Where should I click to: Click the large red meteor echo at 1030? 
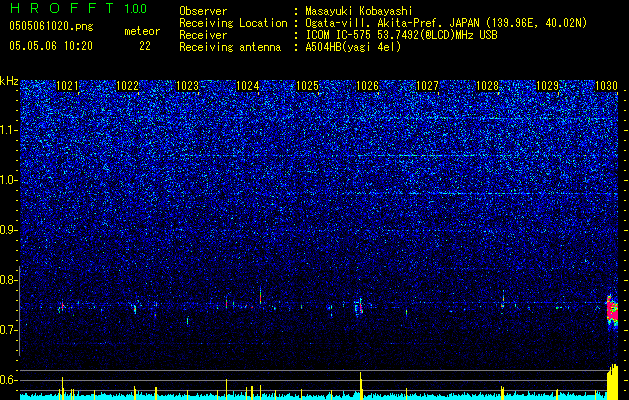612,312
